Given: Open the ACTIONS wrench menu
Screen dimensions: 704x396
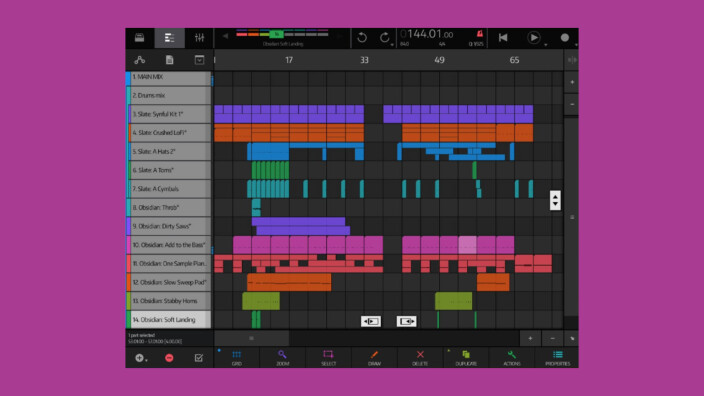Looking at the screenshot, I should (512, 358).
